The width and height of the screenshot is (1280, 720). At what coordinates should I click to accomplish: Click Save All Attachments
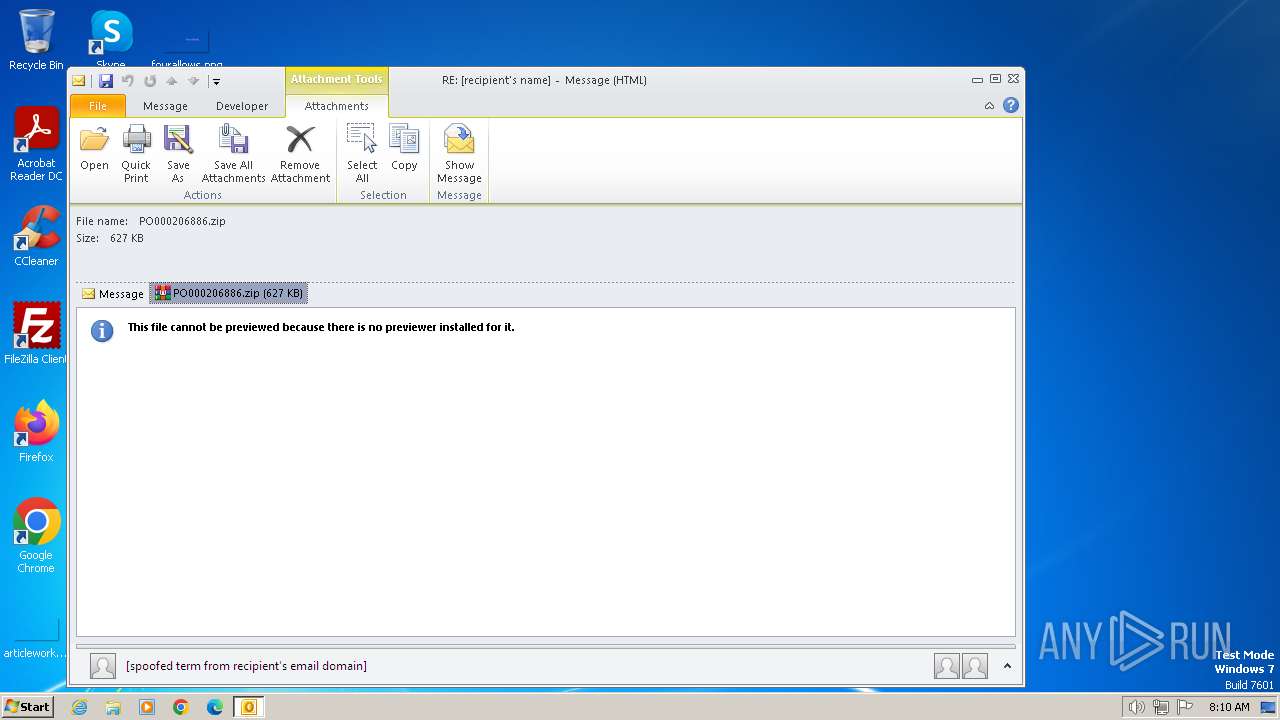[x=233, y=153]
